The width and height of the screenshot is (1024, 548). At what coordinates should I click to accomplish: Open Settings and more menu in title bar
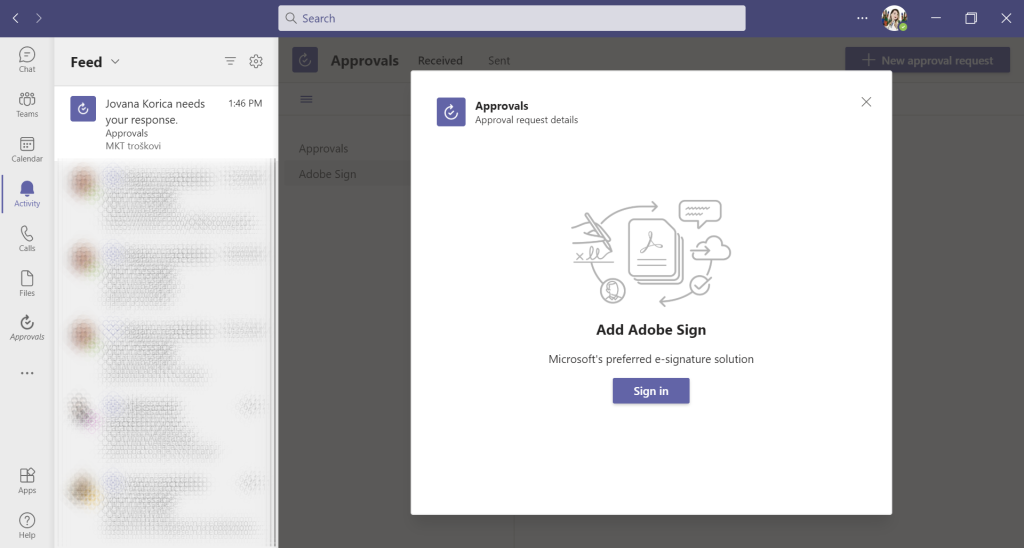[863, 18]
